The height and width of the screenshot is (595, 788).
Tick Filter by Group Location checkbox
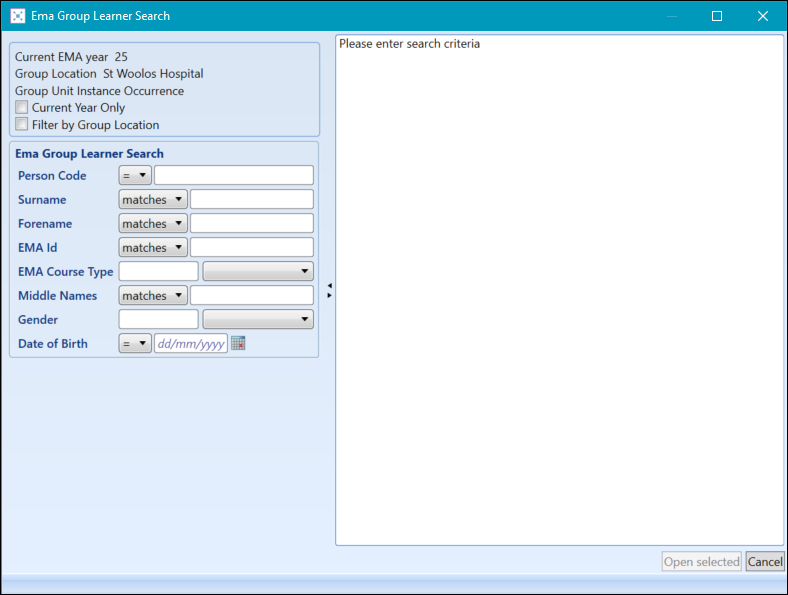(x=22, y=124)
